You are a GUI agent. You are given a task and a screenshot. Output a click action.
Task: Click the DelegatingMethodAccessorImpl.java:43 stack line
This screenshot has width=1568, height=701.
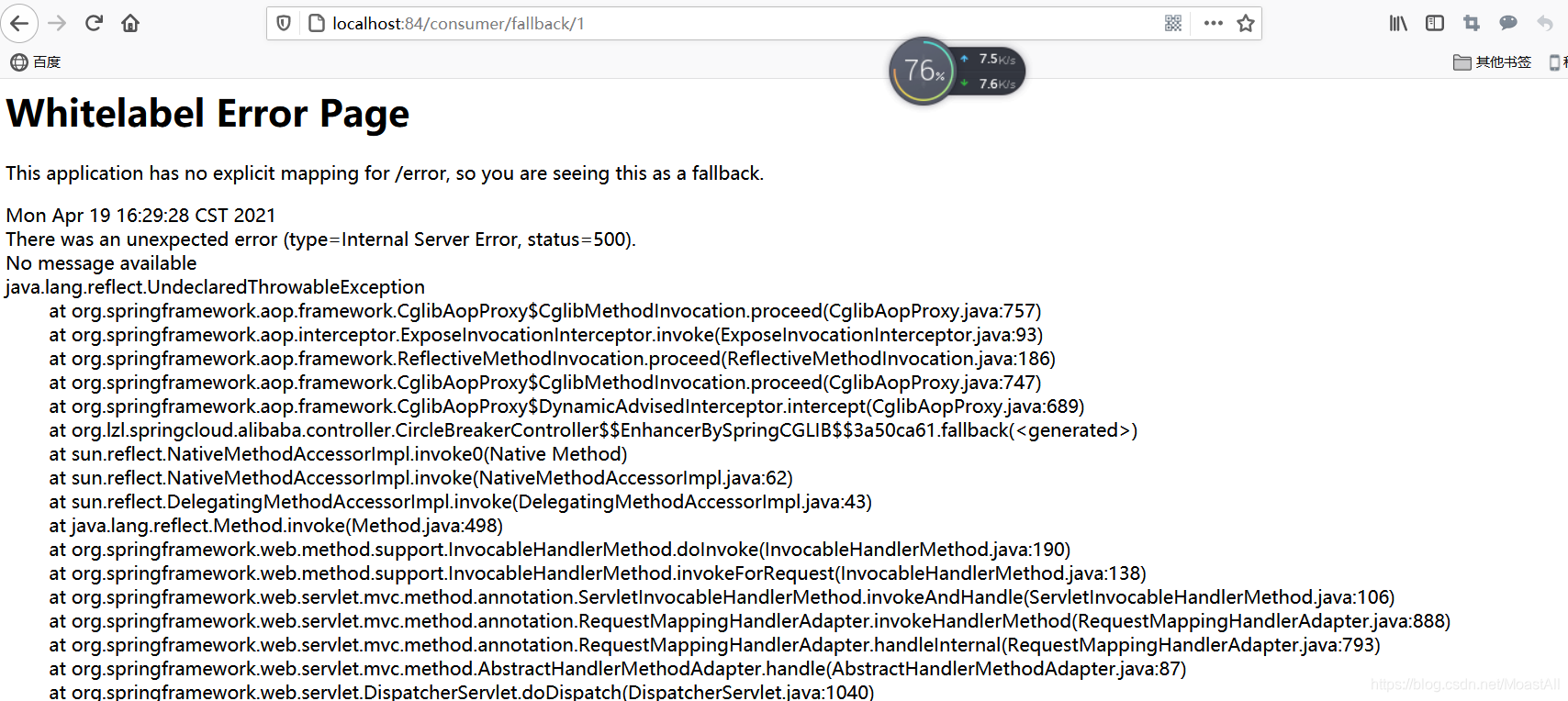(x=460, y=502)
